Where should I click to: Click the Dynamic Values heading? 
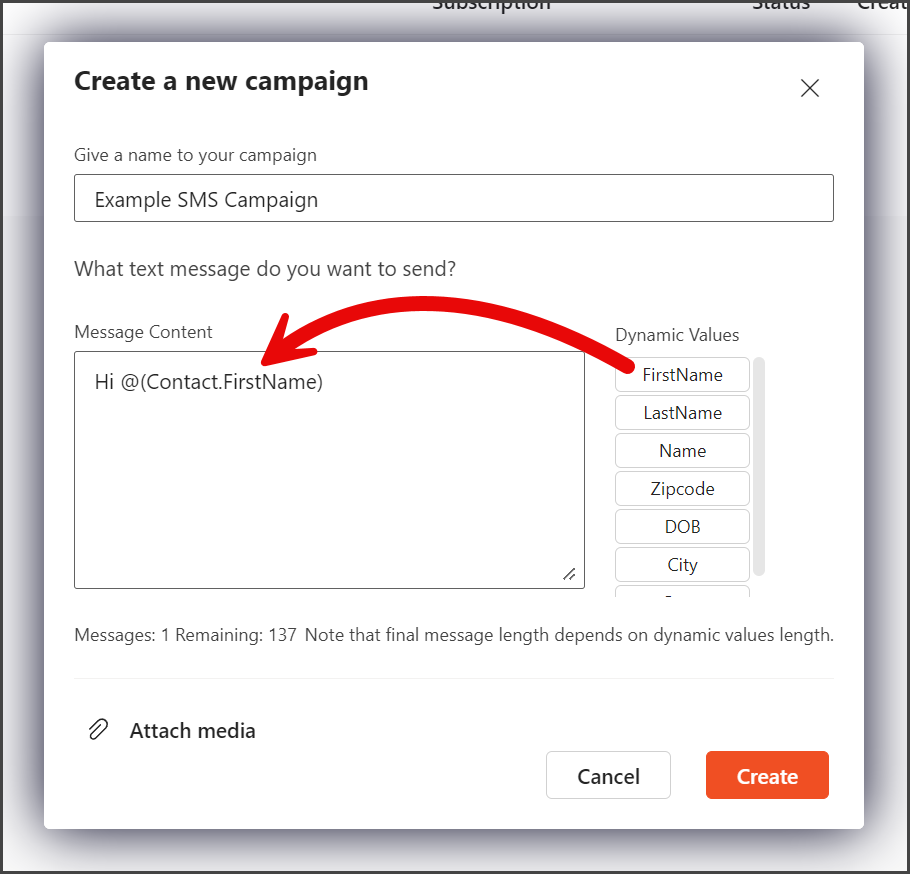coord(677,335)
